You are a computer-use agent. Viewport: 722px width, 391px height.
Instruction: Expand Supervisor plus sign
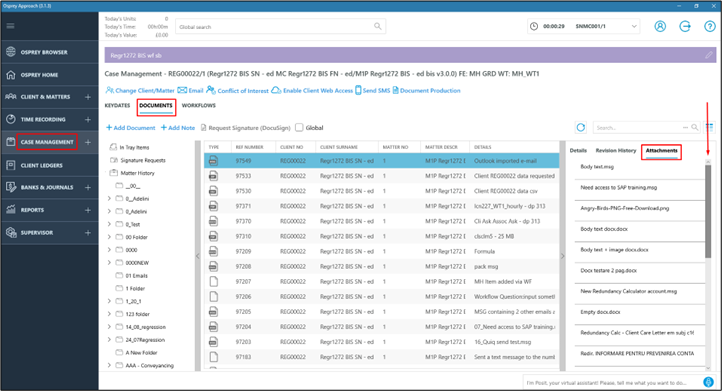88,233
